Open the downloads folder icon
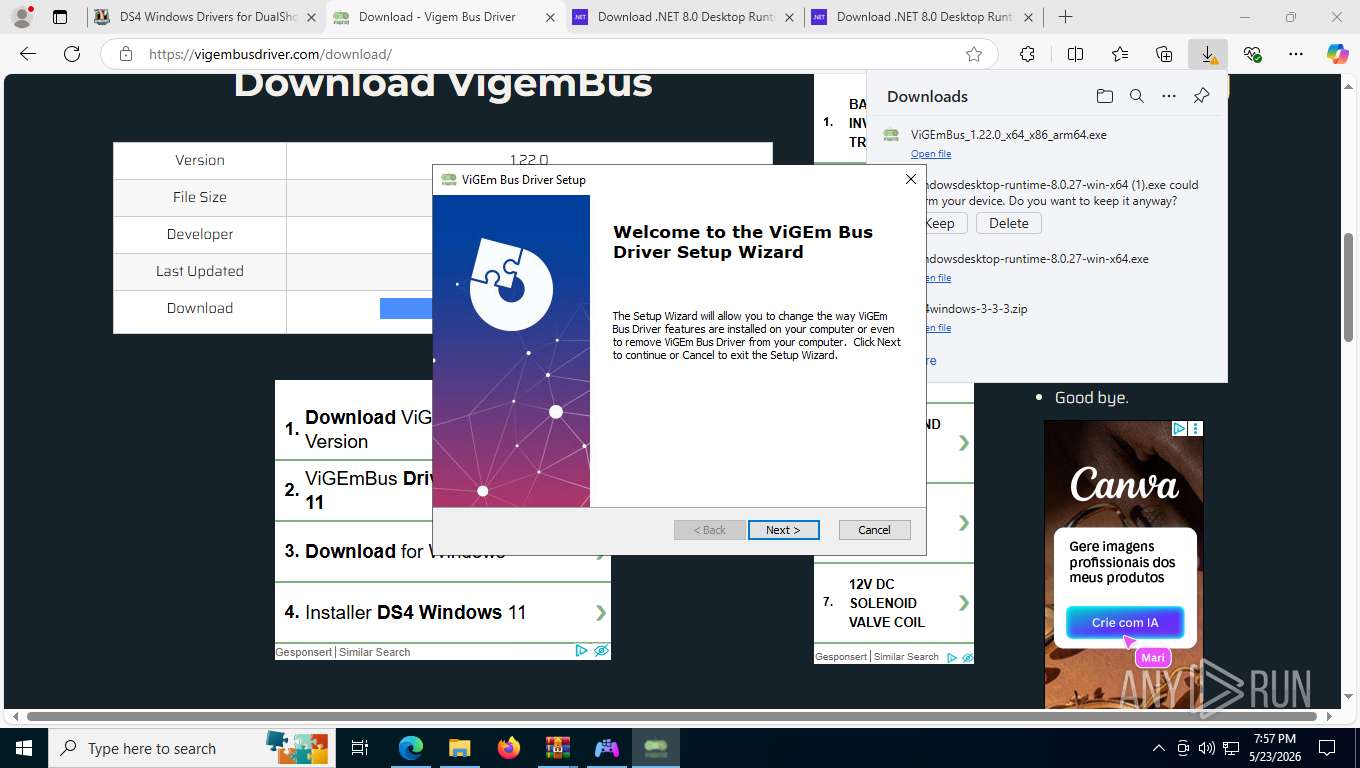 [1104, 96]
